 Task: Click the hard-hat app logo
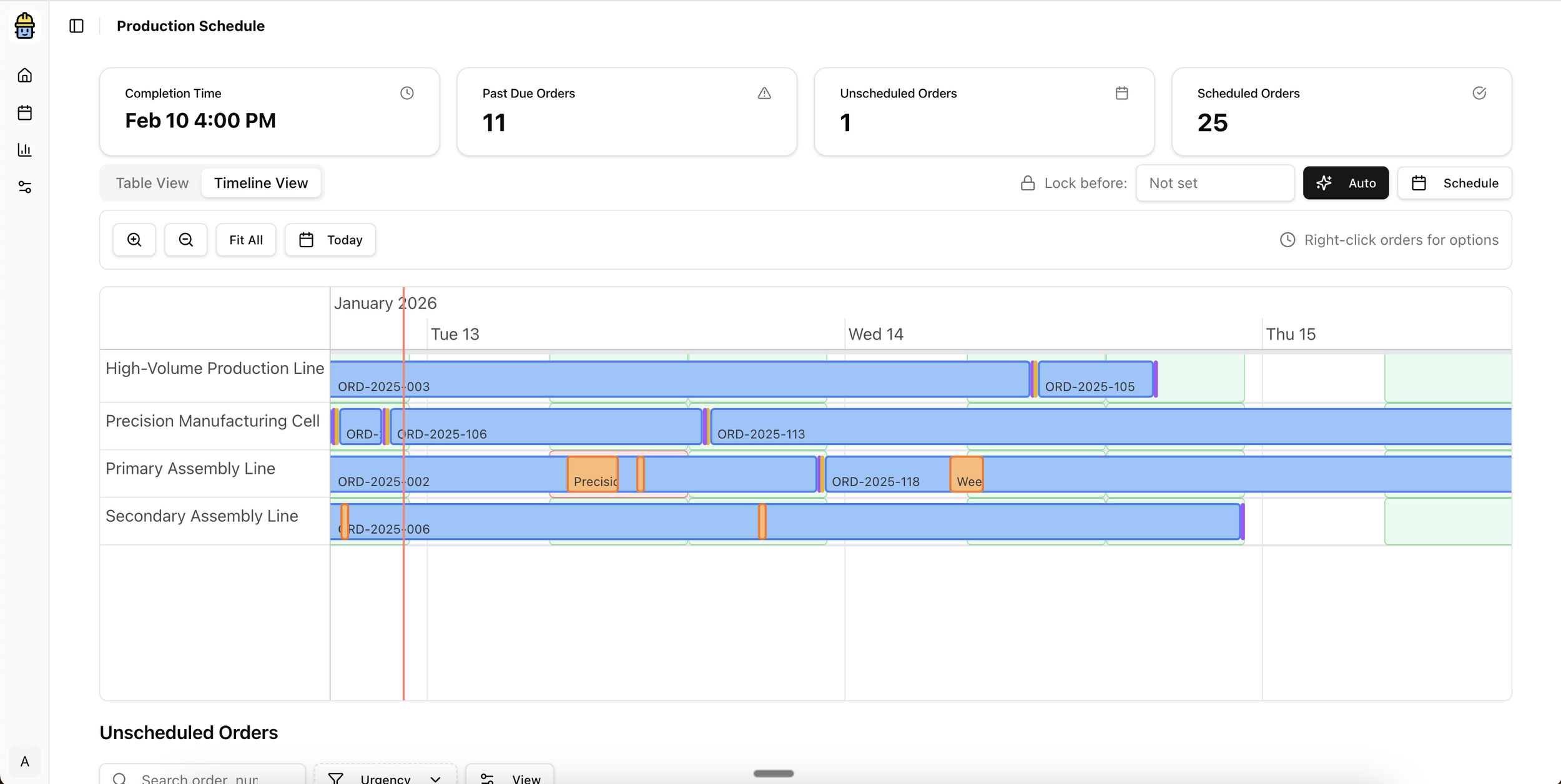tap(24, 26)
